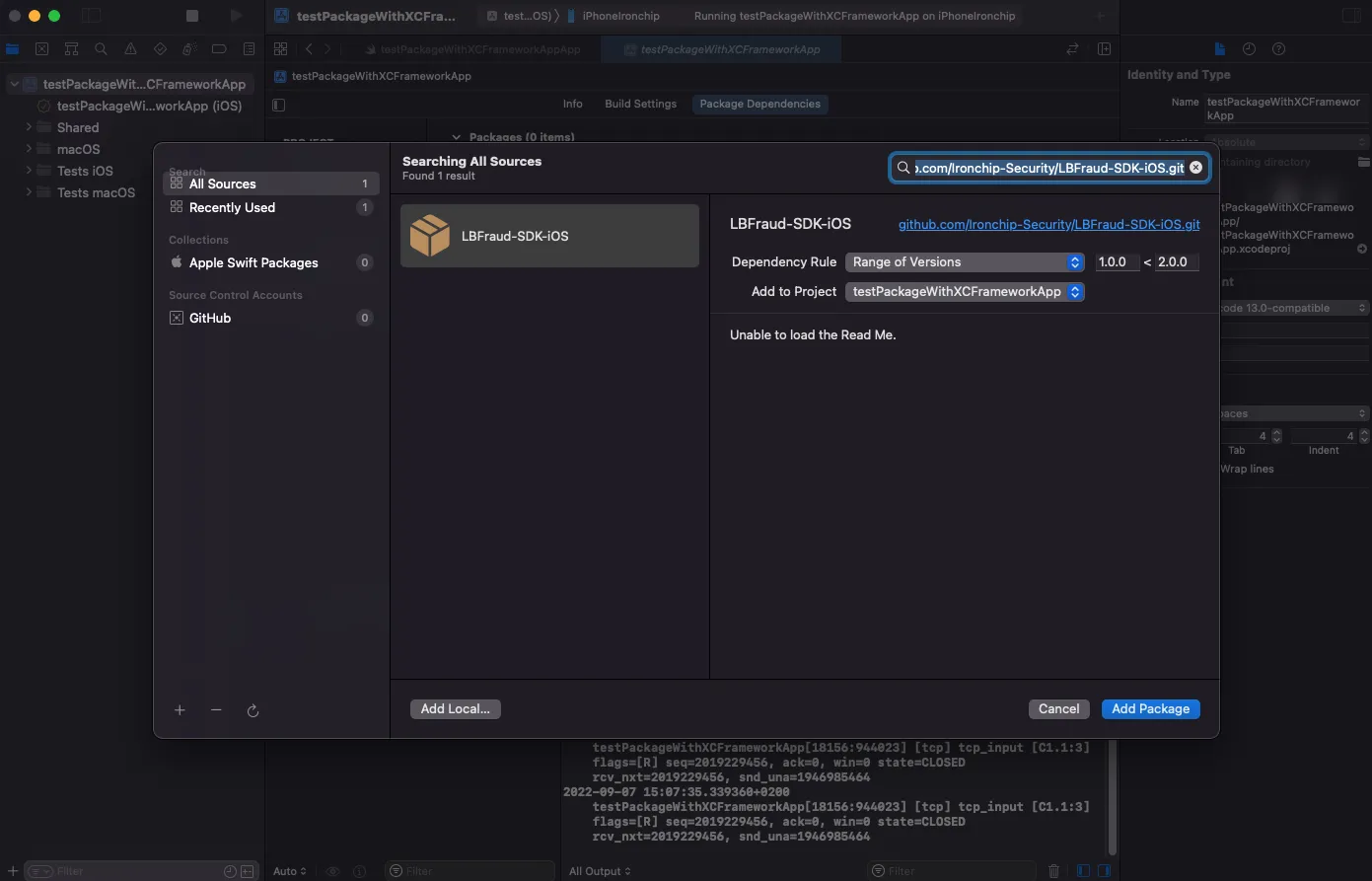
Task: Add an editor on the right
Action: [1104, 48]
